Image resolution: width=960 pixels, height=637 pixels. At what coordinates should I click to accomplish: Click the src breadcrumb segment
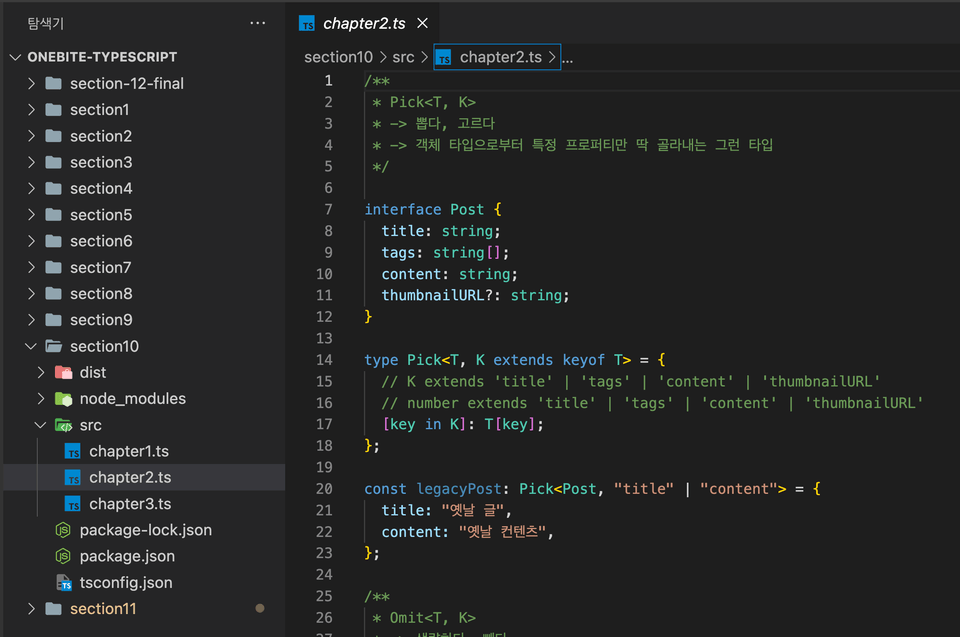click(x=403, y=58)
